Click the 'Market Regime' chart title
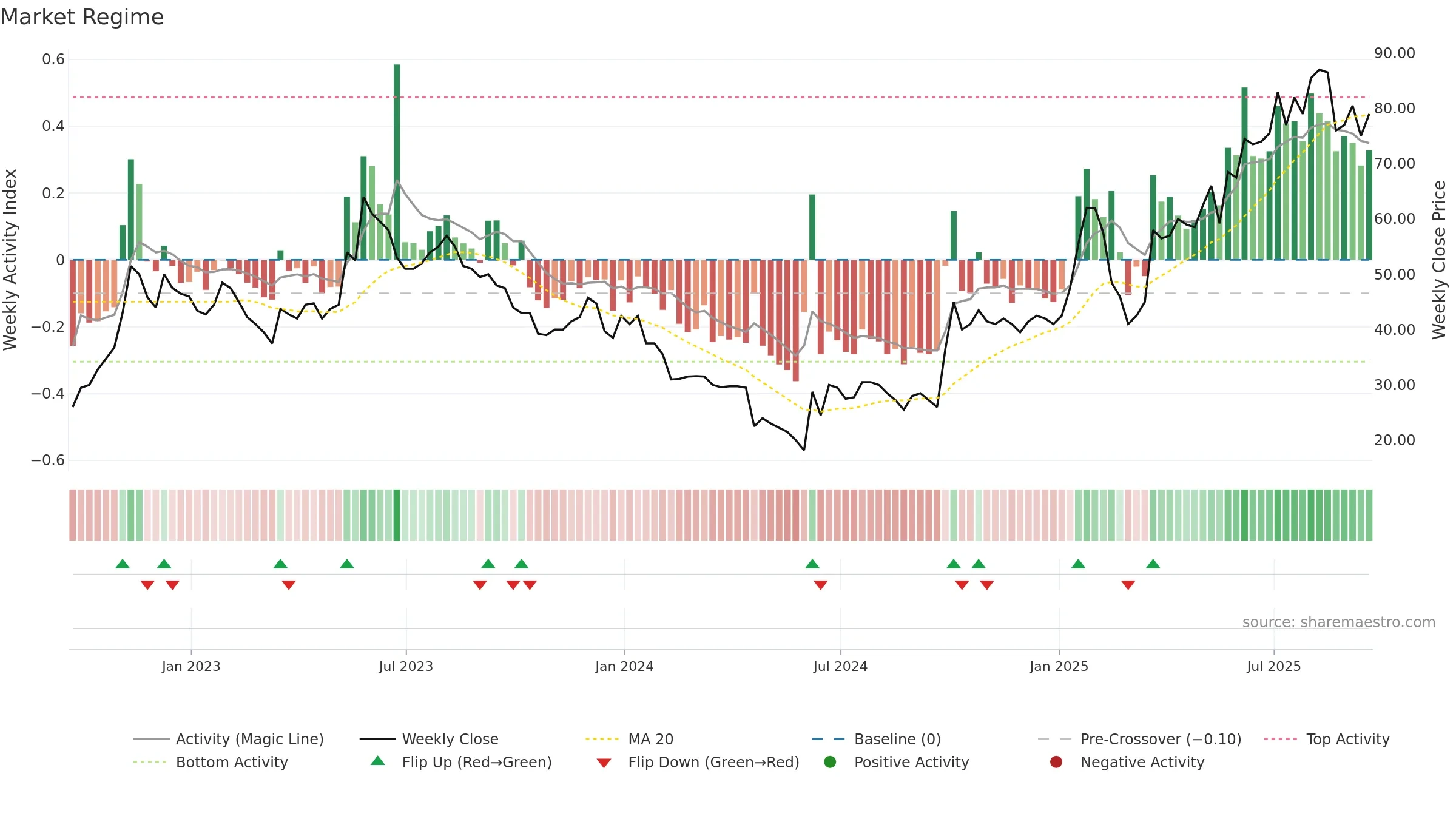The height and width of the screenshot is (819, 1456). tap(82, 17)
